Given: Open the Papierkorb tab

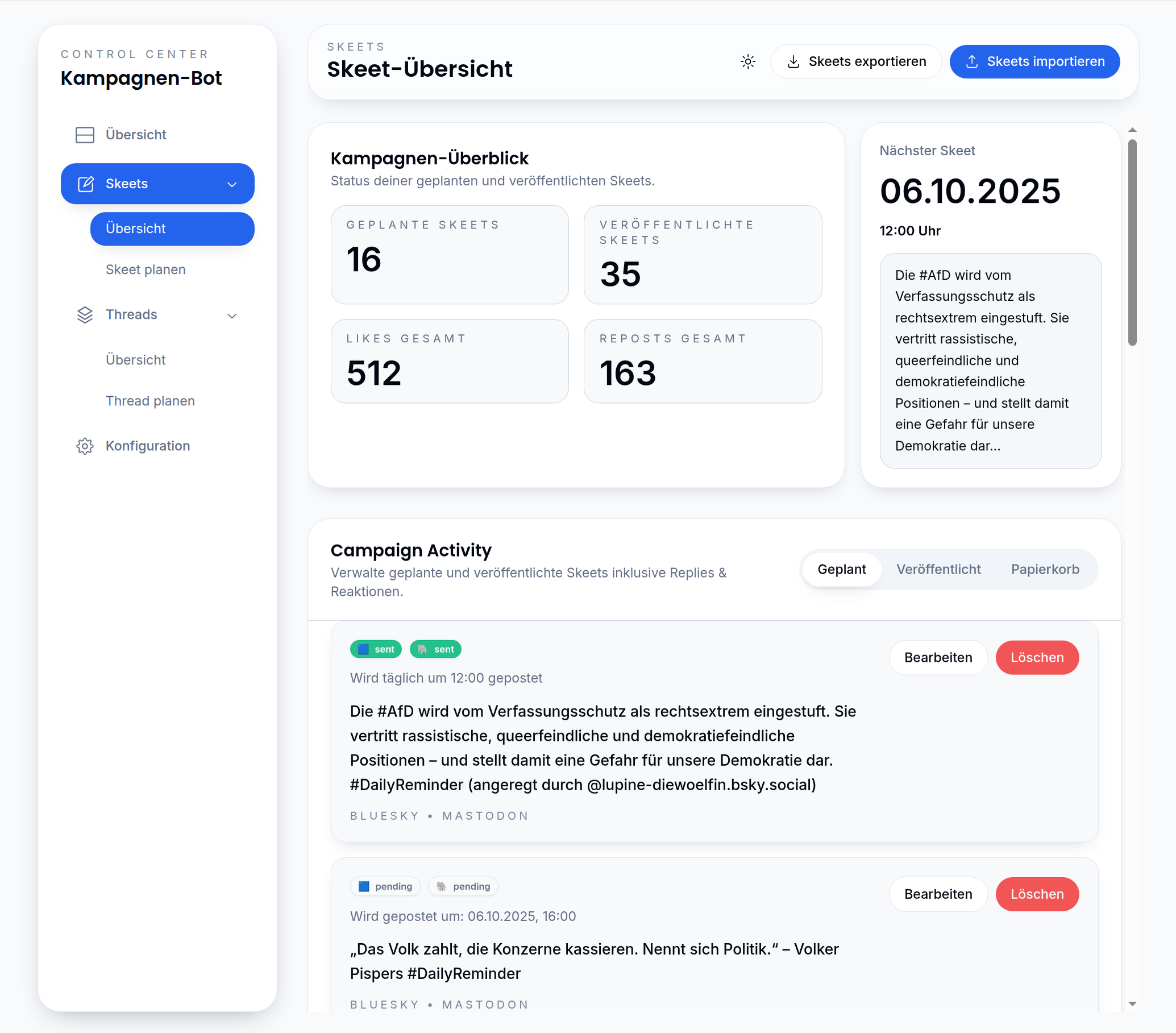Looking at the screenshot, I should point(1044,569).
